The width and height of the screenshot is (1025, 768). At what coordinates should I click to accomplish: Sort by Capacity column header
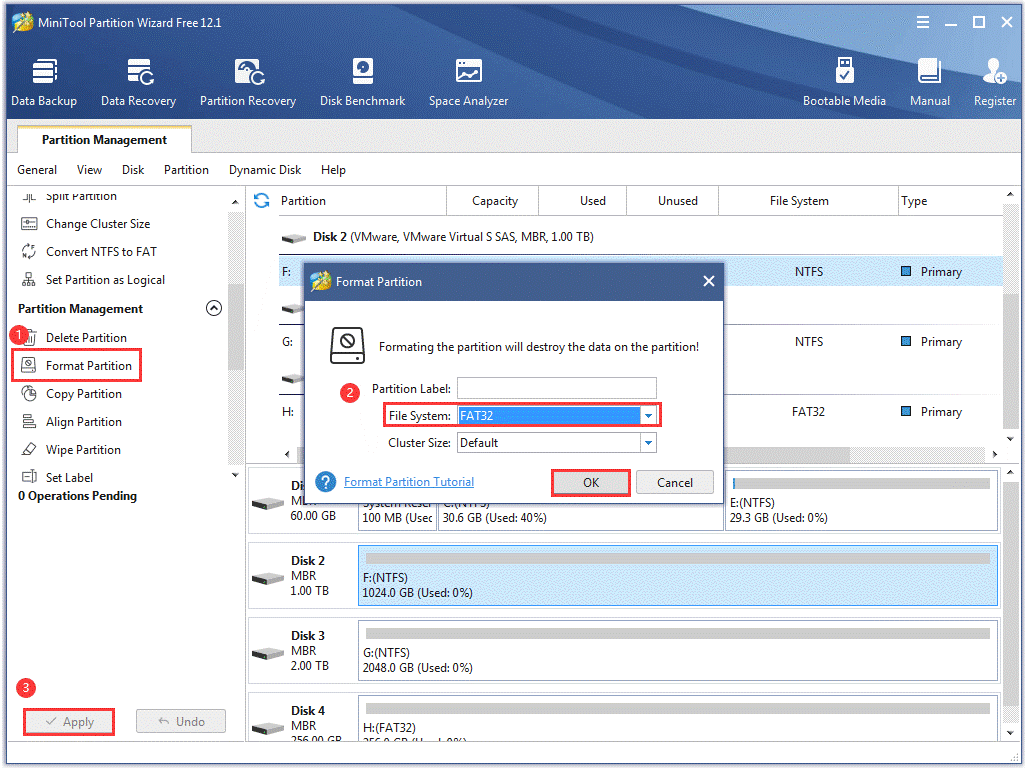click(x=494, y=201)
